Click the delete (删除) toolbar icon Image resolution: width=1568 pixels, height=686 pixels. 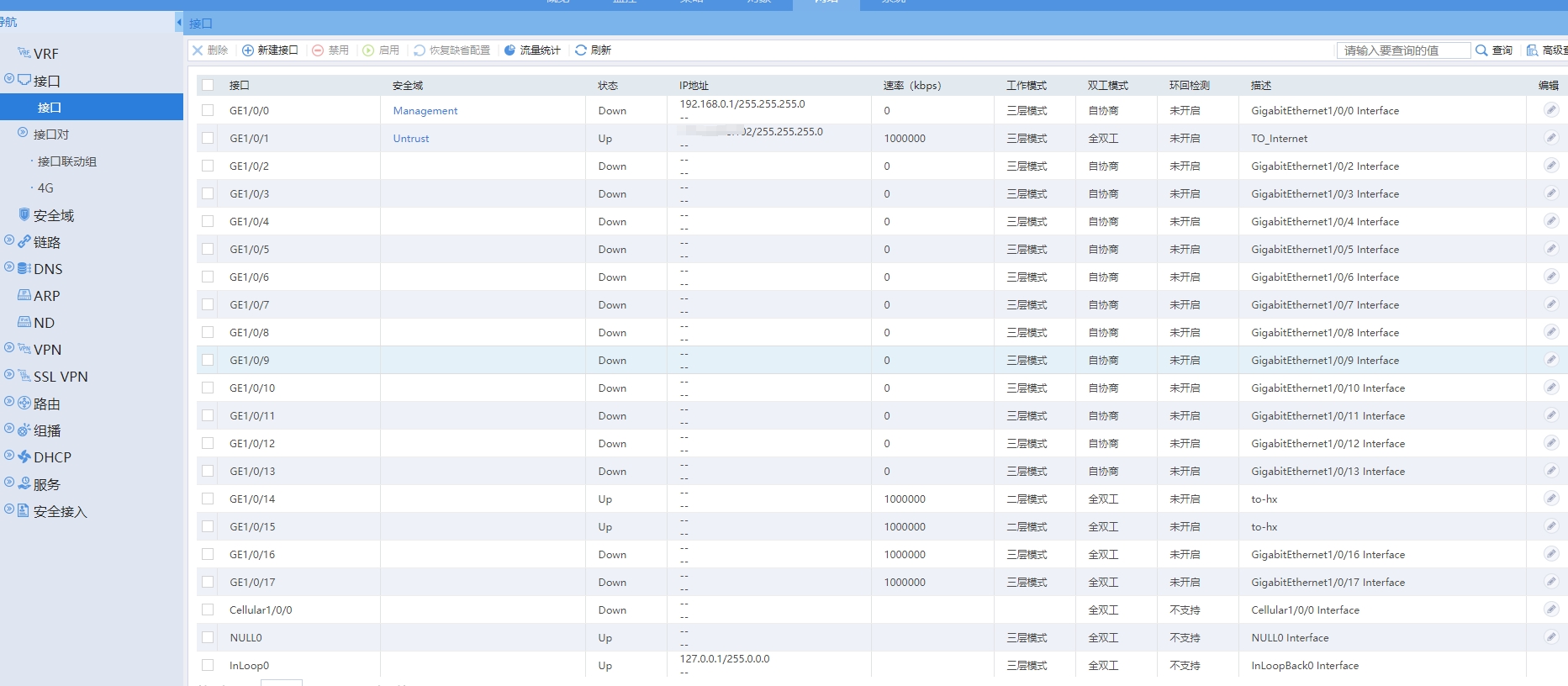pyautogui.click(x=198, y=50)
